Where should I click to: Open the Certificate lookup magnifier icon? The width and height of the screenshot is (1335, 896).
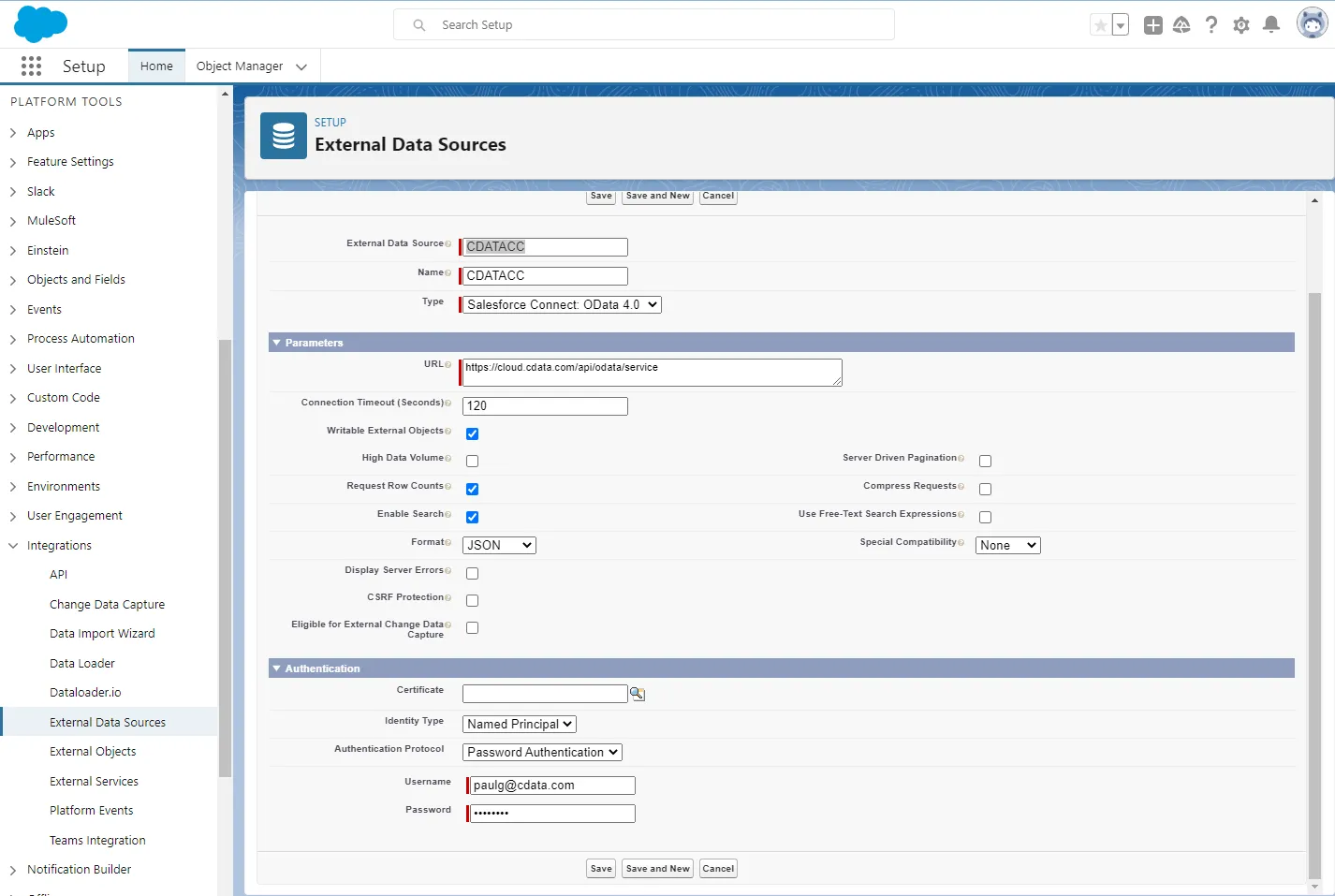(638, 693)
